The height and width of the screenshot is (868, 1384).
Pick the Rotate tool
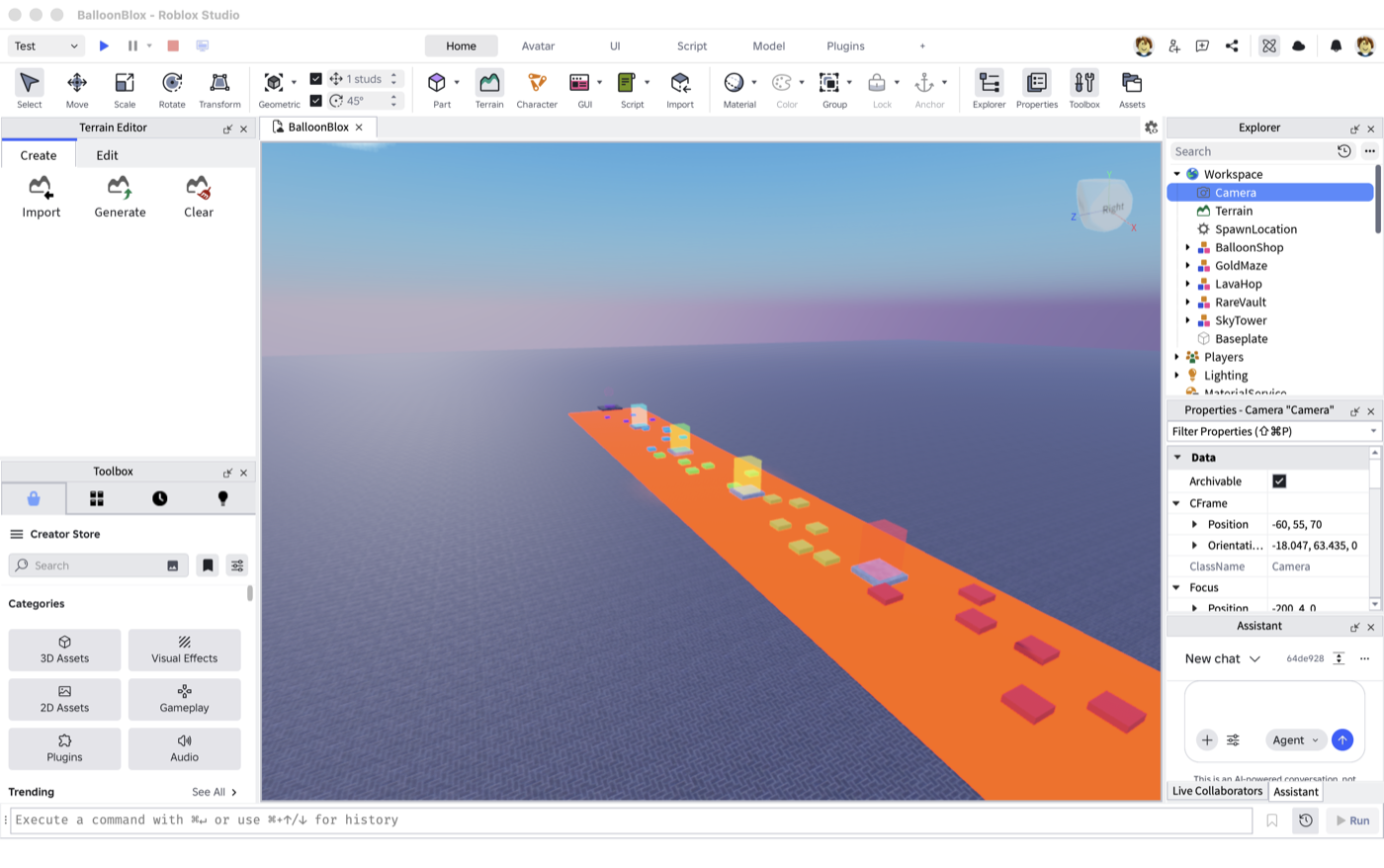(172, 89)
